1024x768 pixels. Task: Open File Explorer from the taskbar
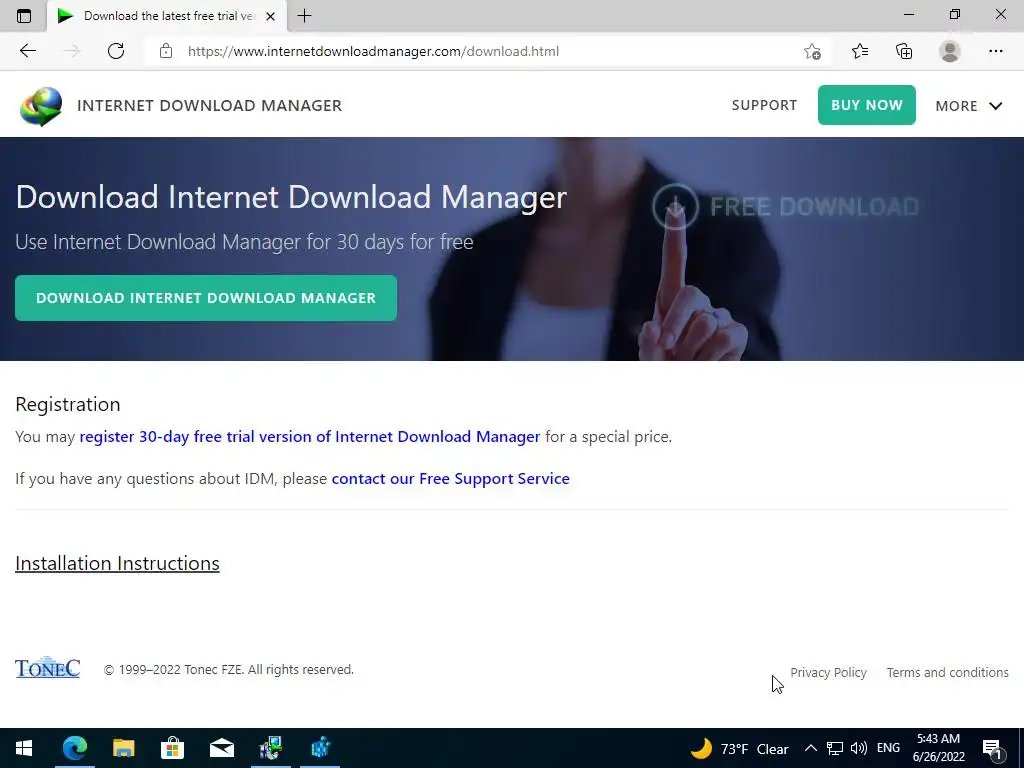[123, 748]
